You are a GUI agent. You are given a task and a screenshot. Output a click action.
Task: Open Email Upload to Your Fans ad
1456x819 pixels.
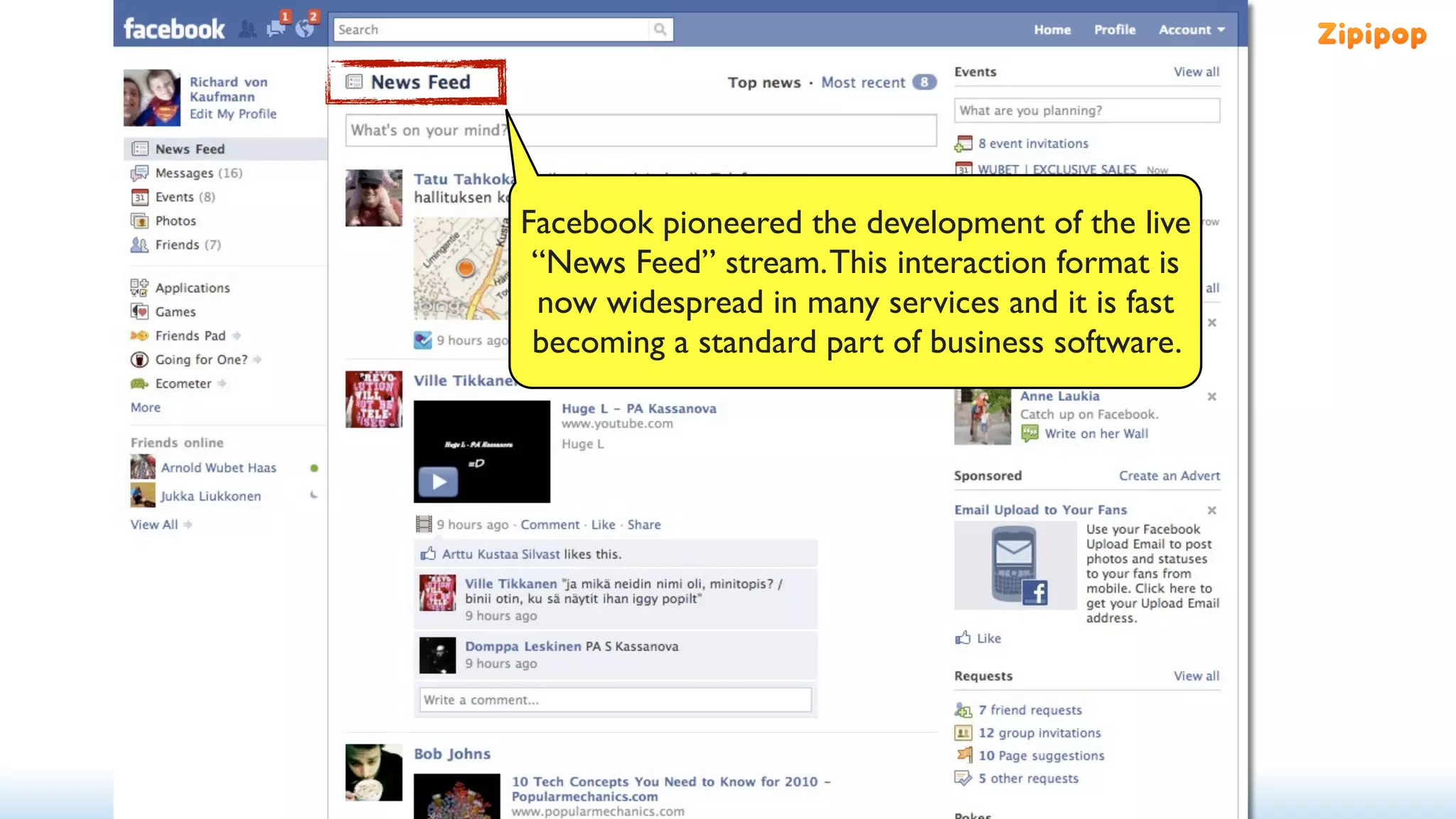point(1041,510)
